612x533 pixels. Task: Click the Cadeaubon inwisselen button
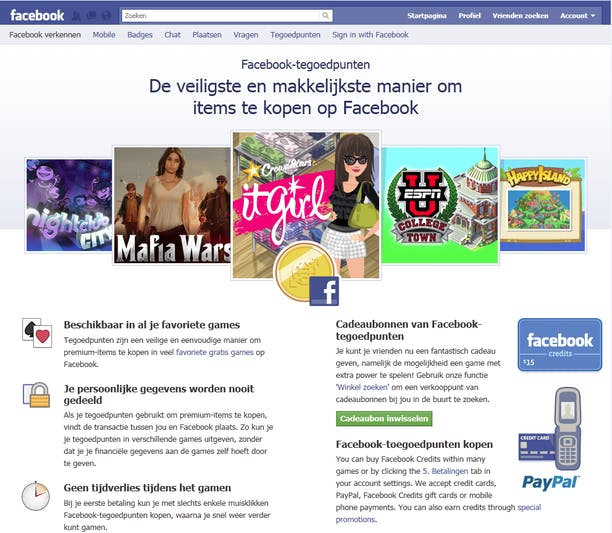[384, 418]
